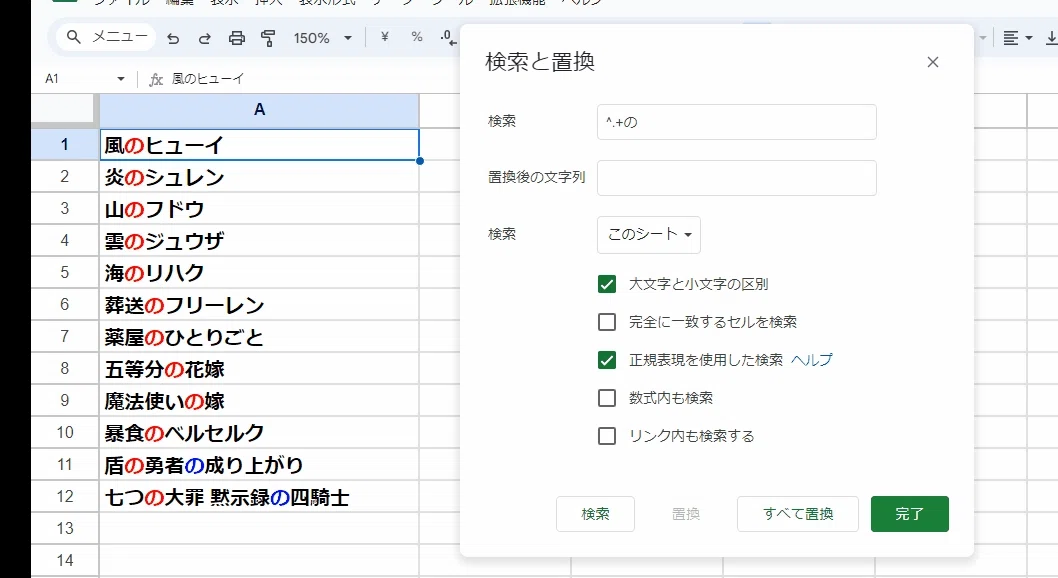Viewport: 1058px width, 578px height.
Task: Select cell 海のリハク
Action: [259, 272]
